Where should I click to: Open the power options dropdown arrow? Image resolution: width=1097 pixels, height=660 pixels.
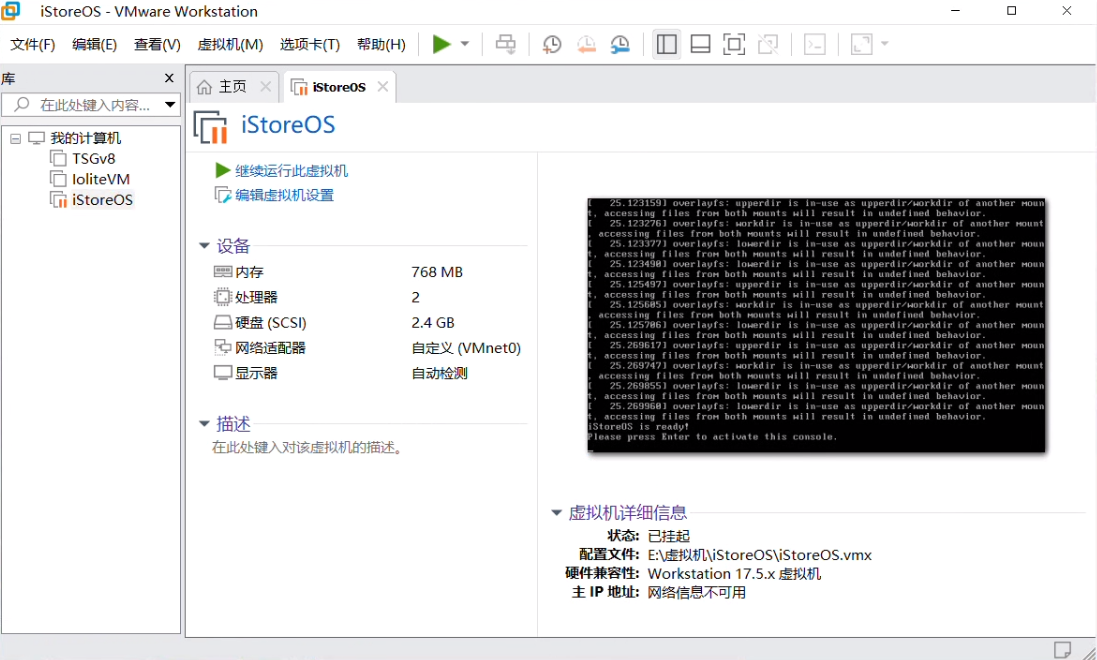465,44
